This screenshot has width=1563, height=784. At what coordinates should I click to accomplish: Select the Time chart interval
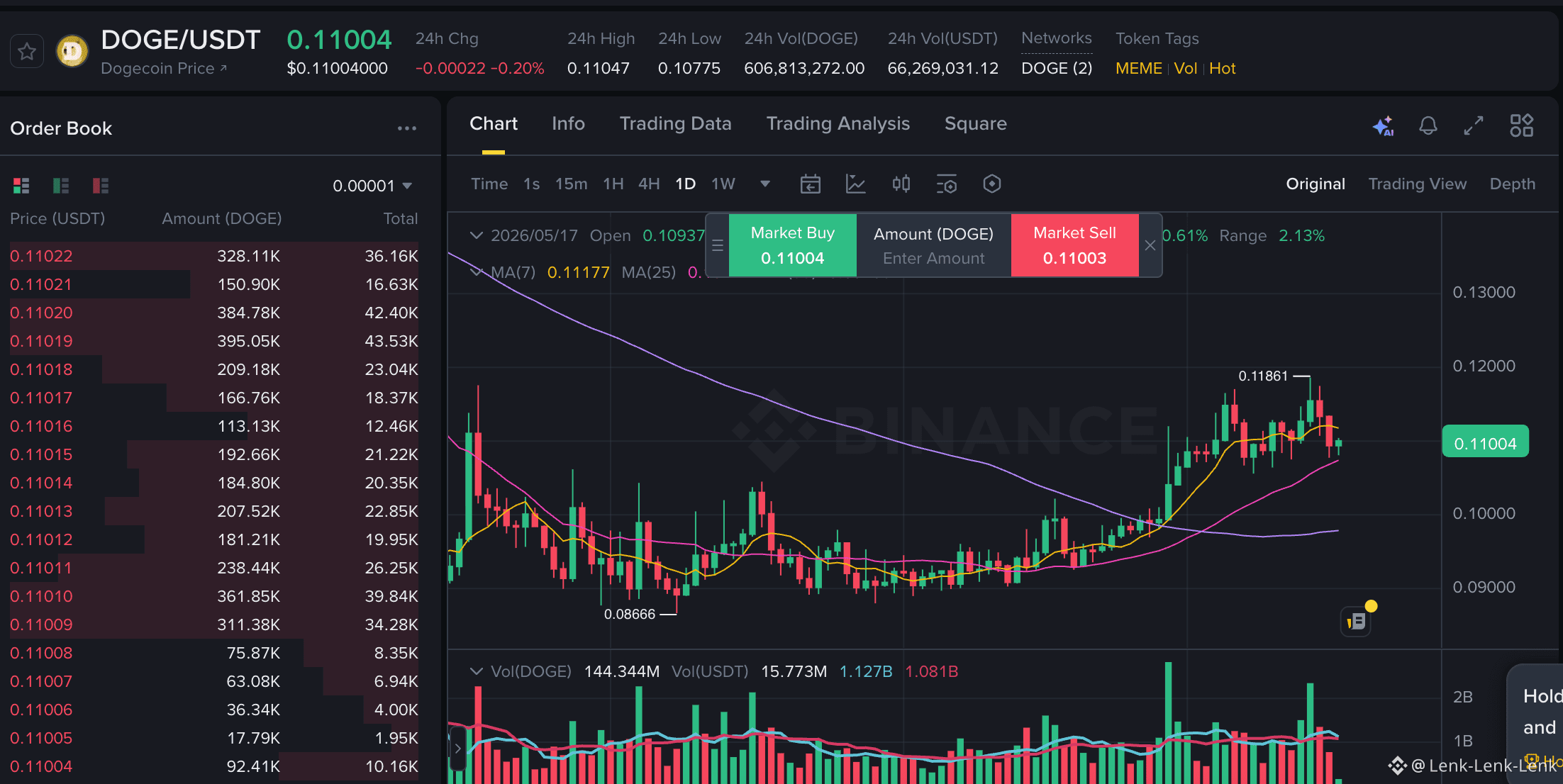coord(489,184)
